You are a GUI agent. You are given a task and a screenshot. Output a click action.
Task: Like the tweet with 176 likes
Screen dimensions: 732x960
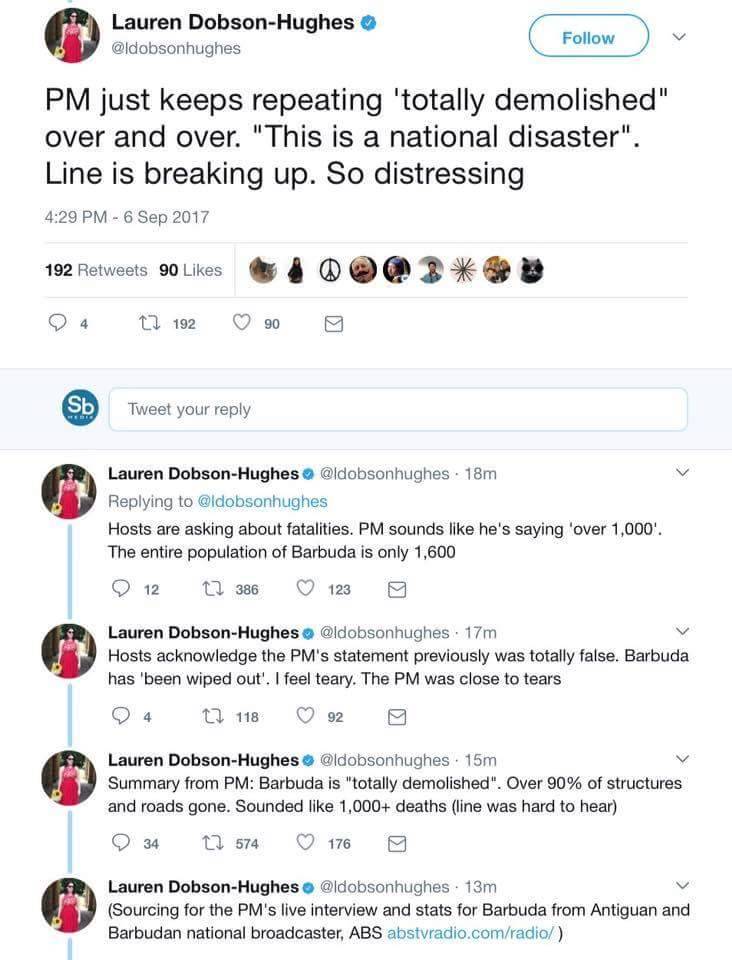point(306,843)
